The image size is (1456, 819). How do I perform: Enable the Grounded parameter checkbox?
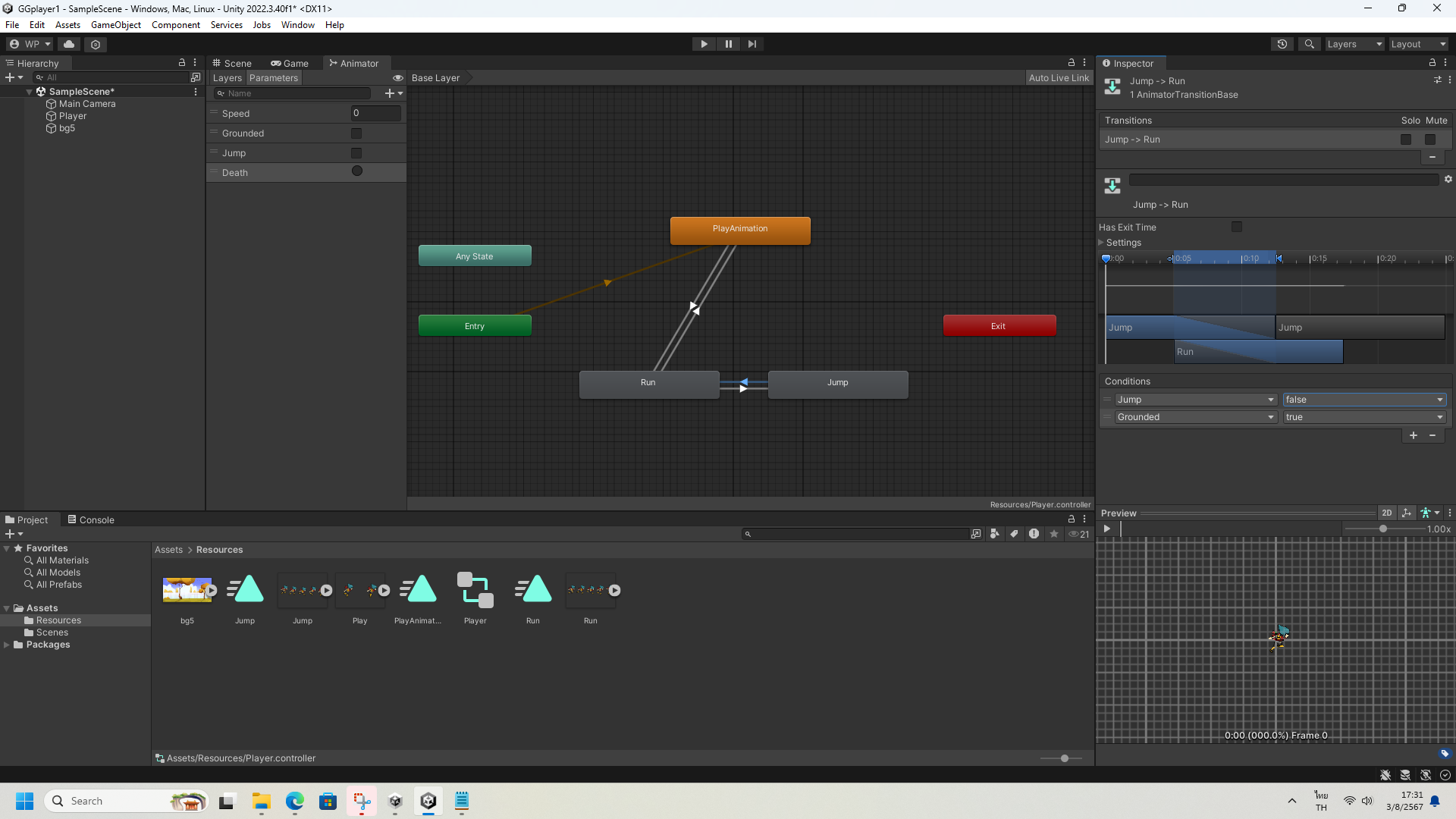tap(356, 133)
